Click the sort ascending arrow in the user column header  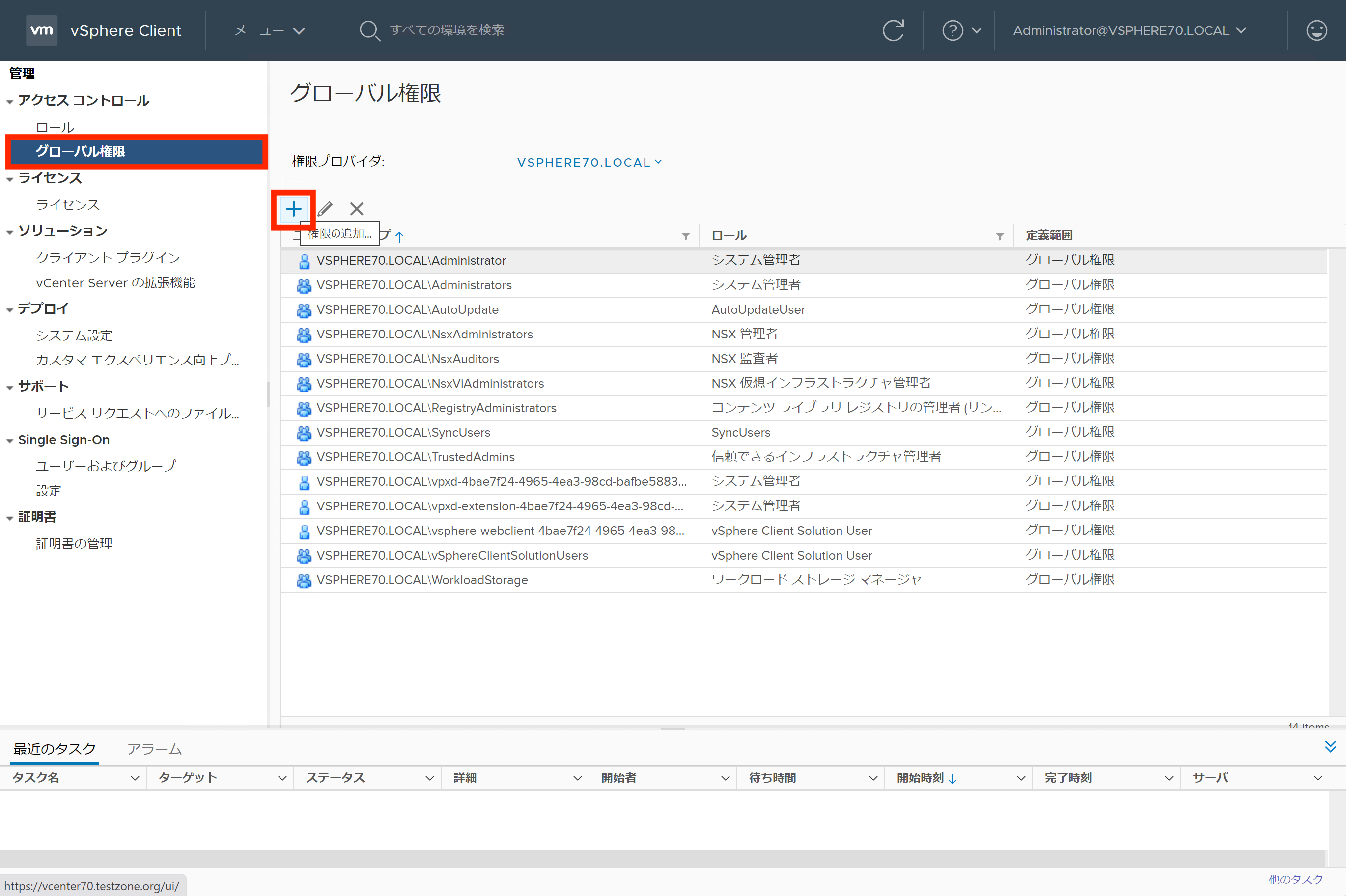tap(399, 236)
